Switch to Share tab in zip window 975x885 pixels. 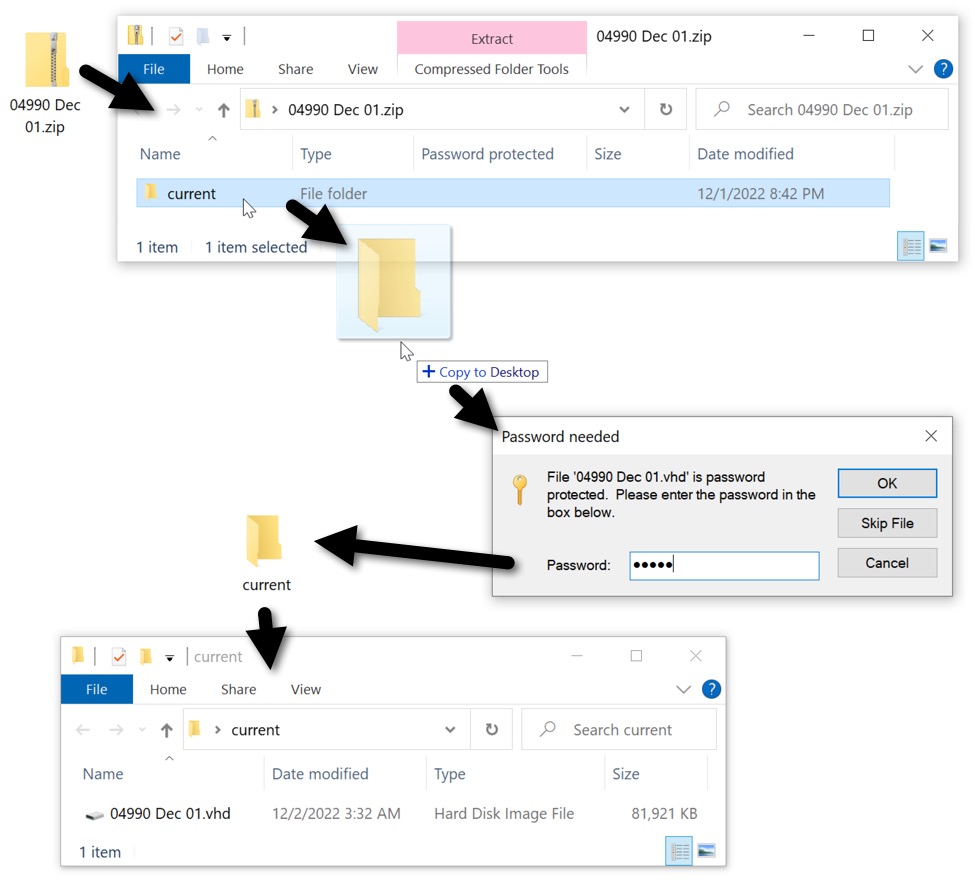pos(295,69)
